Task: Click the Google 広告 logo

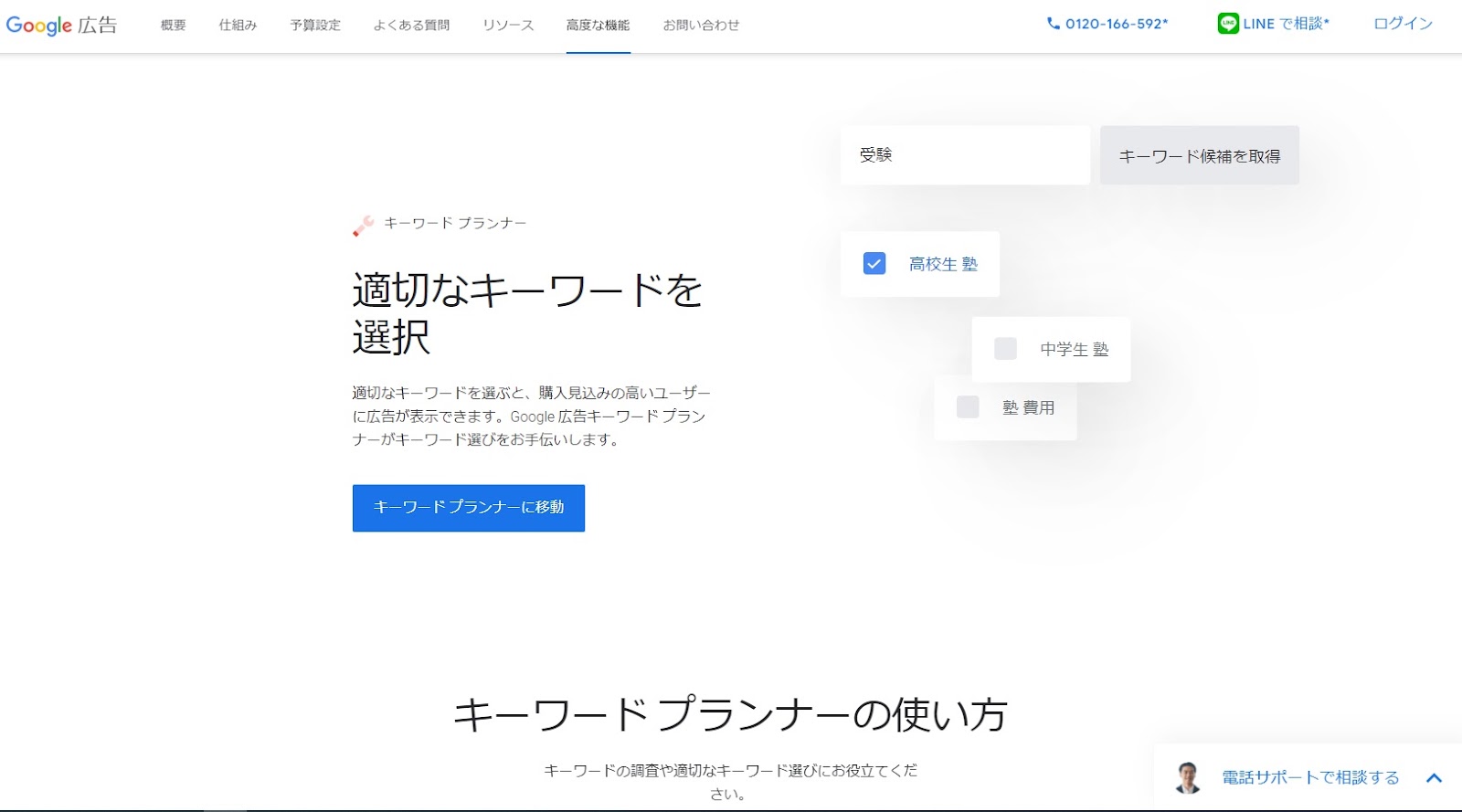Action: point(61,25)
